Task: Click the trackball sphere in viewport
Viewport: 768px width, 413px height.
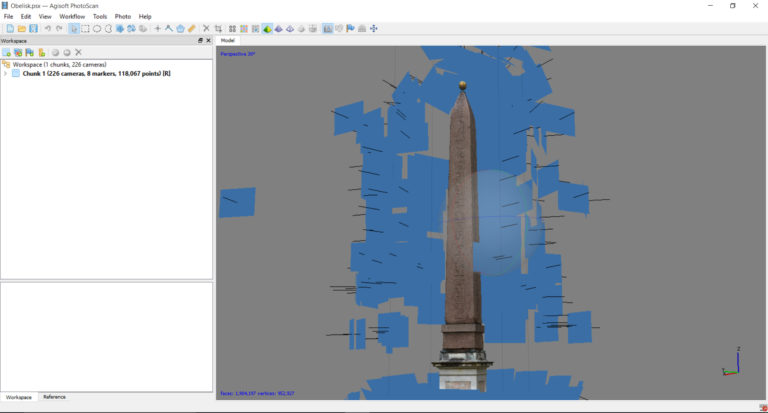Action: pos(493,221)
